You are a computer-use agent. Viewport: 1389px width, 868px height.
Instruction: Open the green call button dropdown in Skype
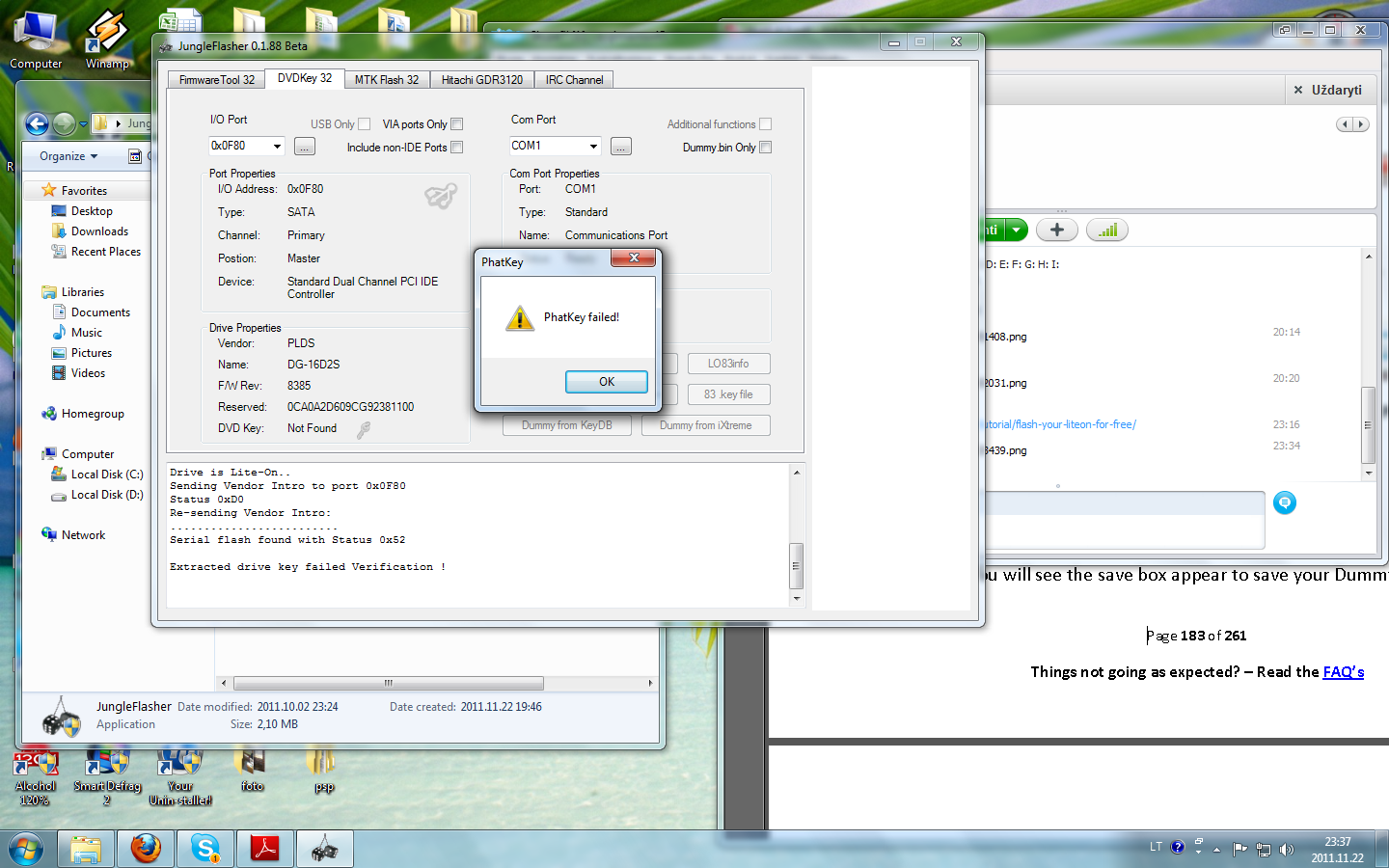(x=1017, y=230)
